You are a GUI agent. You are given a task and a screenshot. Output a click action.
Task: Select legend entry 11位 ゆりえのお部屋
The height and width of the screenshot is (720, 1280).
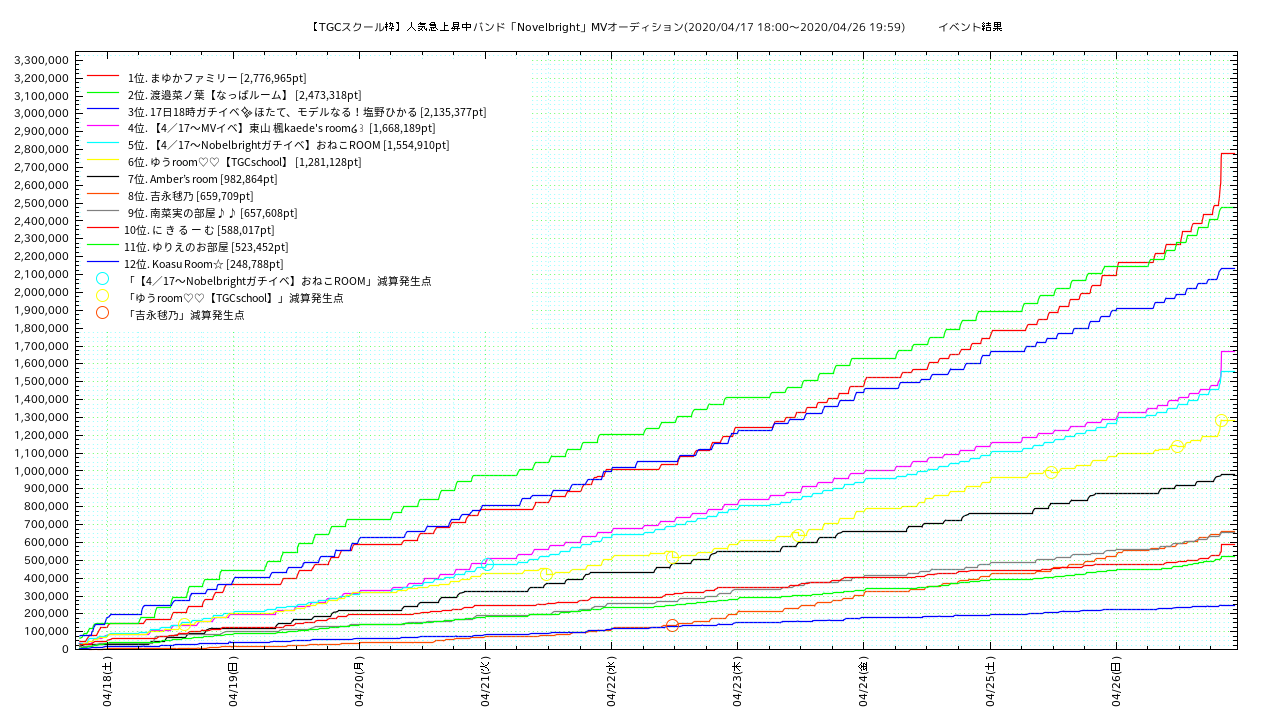[206, 247]
